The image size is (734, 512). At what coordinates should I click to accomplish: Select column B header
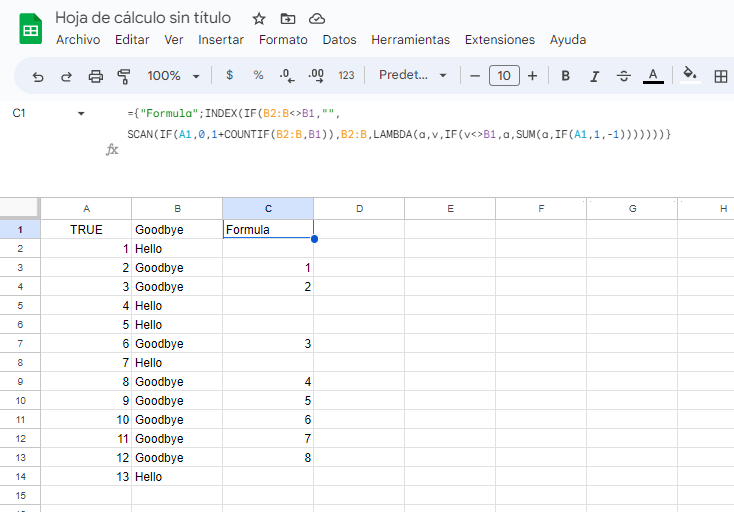click(177, 209)
